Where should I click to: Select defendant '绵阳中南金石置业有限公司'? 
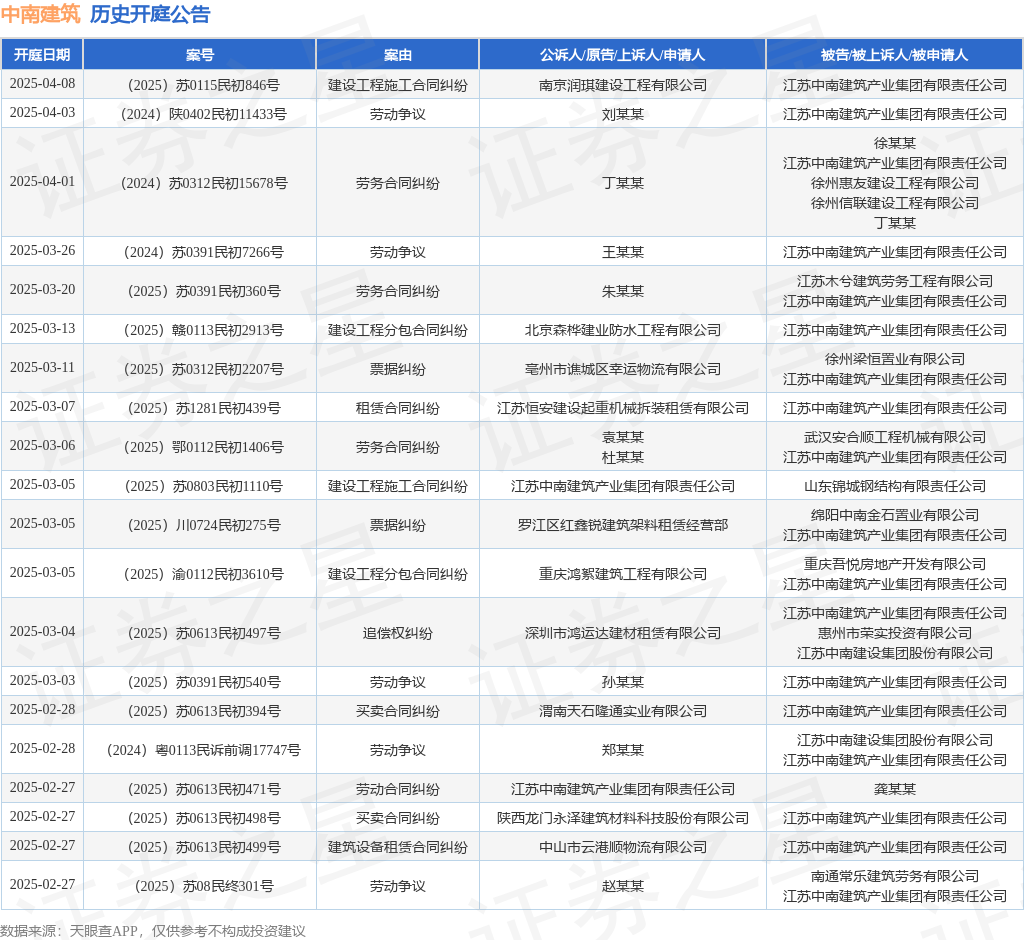coord(895,515)
